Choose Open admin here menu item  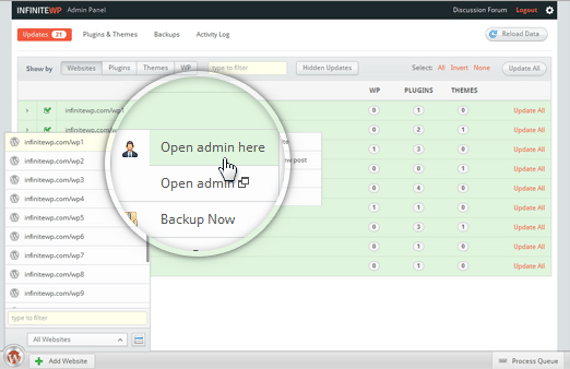pyautogui.click(x=213, y=147)
